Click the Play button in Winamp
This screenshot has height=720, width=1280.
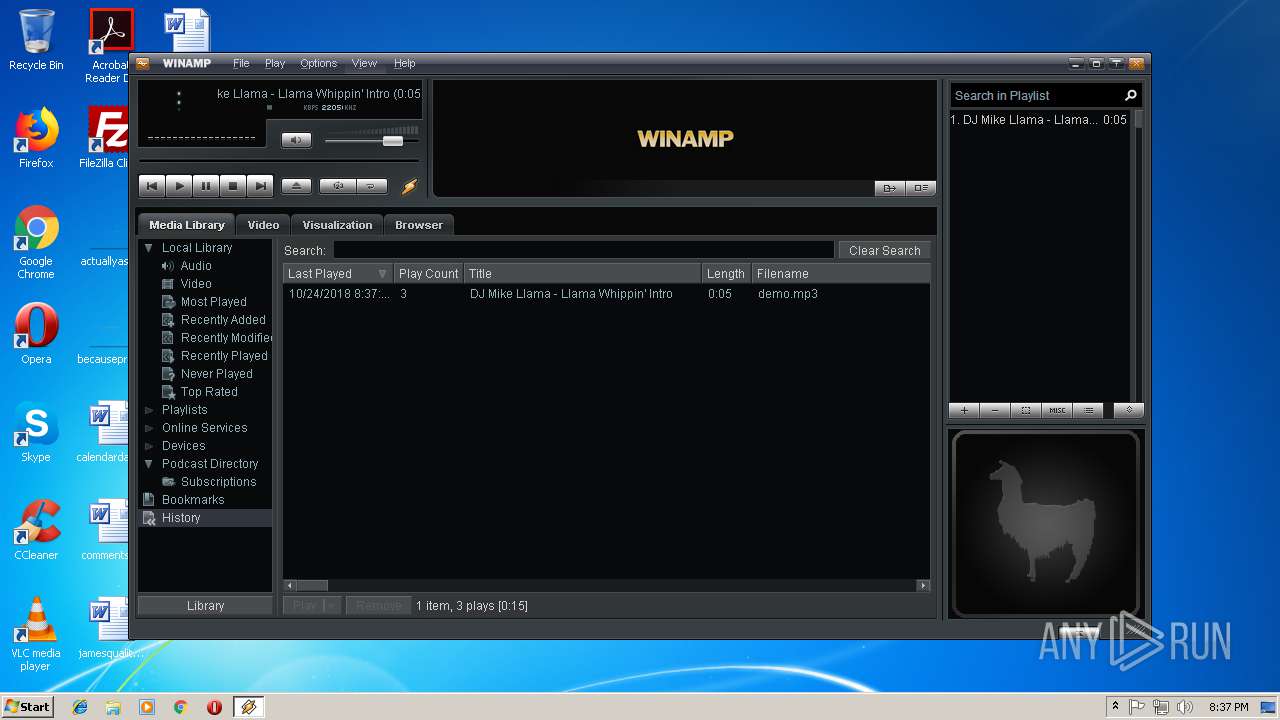click(179, 186)
